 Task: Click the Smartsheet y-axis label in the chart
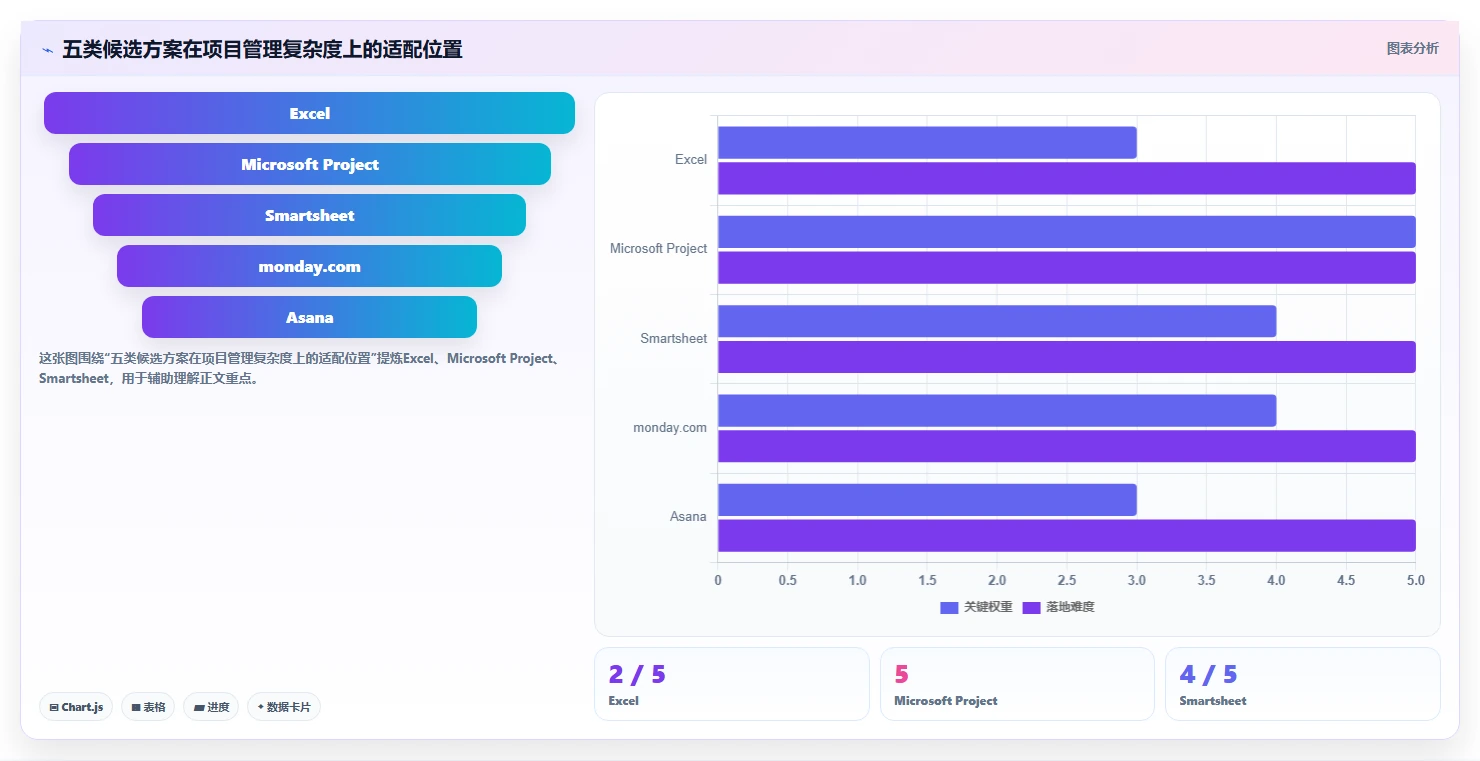(x=674, y=339)
